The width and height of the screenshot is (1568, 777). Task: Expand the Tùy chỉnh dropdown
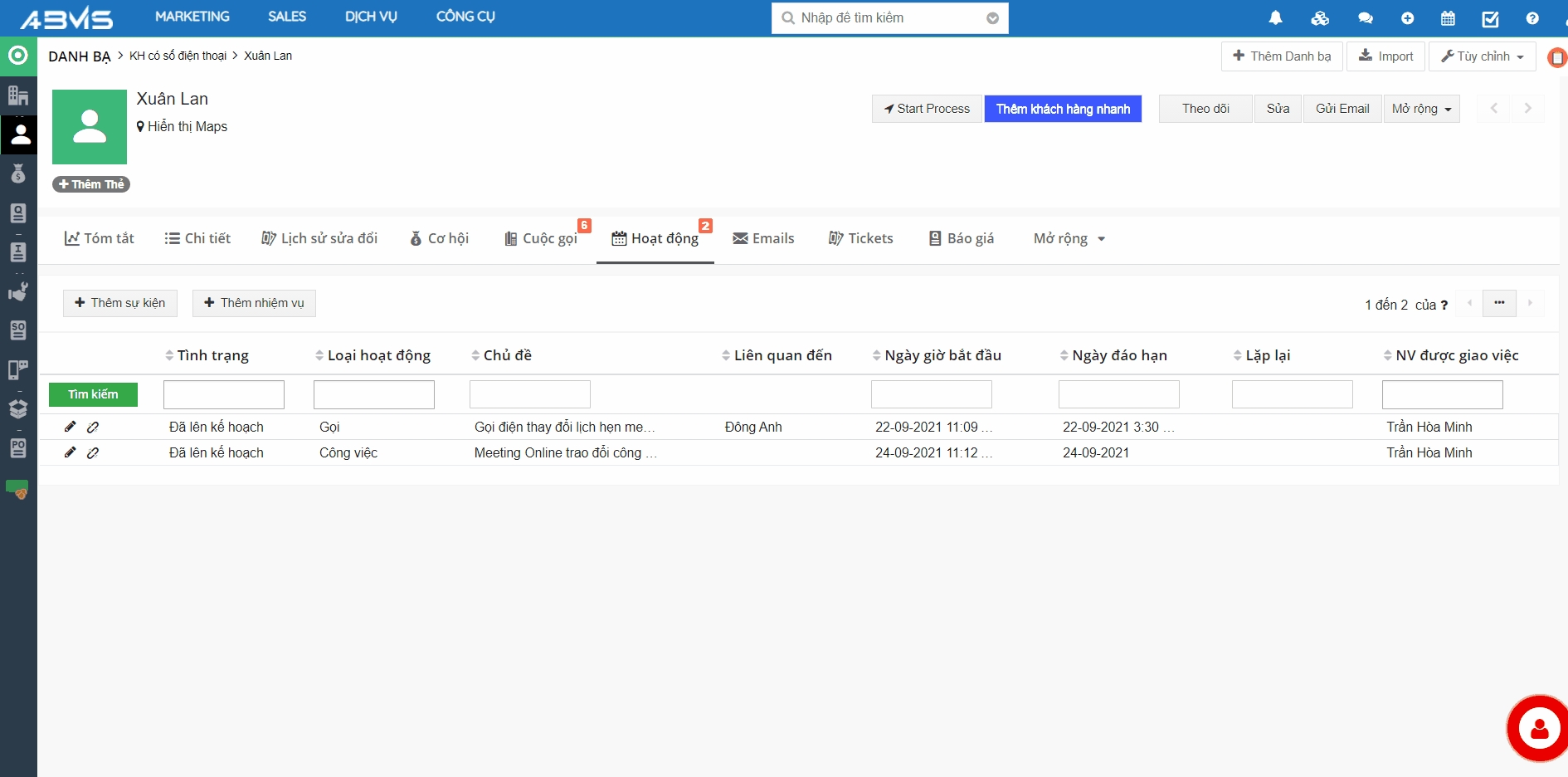coord(1482,56)
